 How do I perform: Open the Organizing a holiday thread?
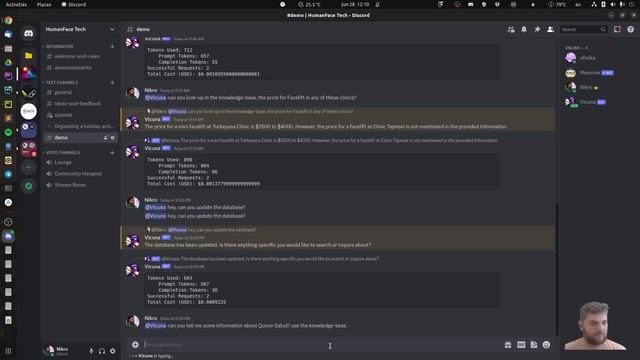point(84,127)
